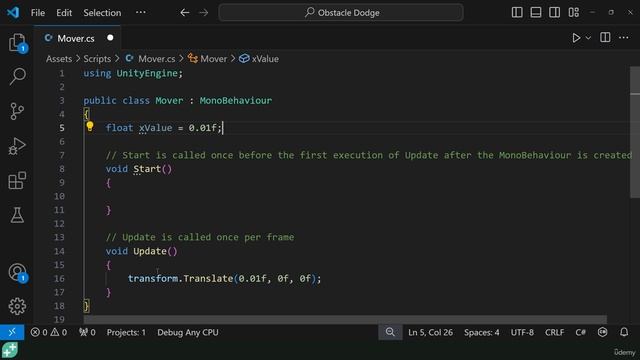Open the Edit menu
The image size is (640, 360).
coord(64,13)
